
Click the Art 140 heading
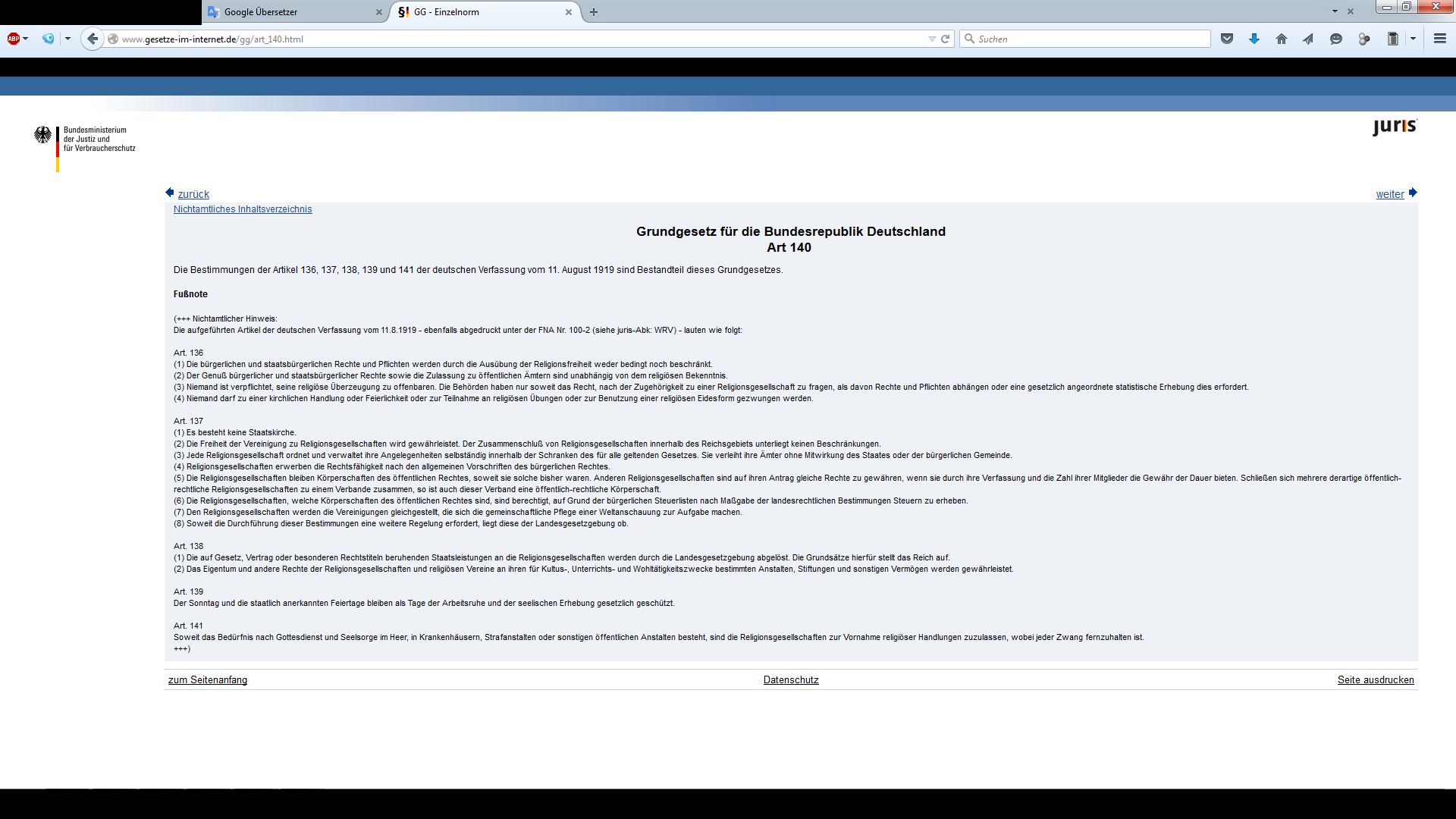[x=789, y=248]
